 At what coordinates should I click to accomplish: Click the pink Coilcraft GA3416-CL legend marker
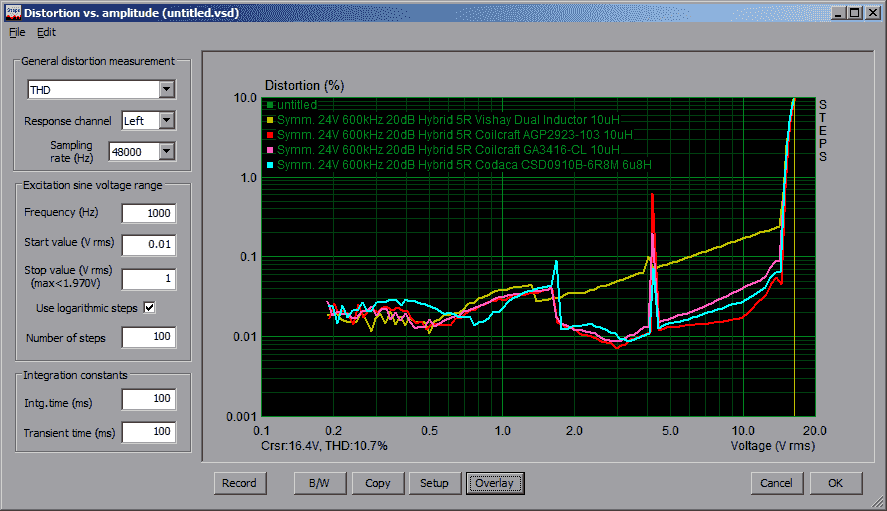click(x=270, y=149)
